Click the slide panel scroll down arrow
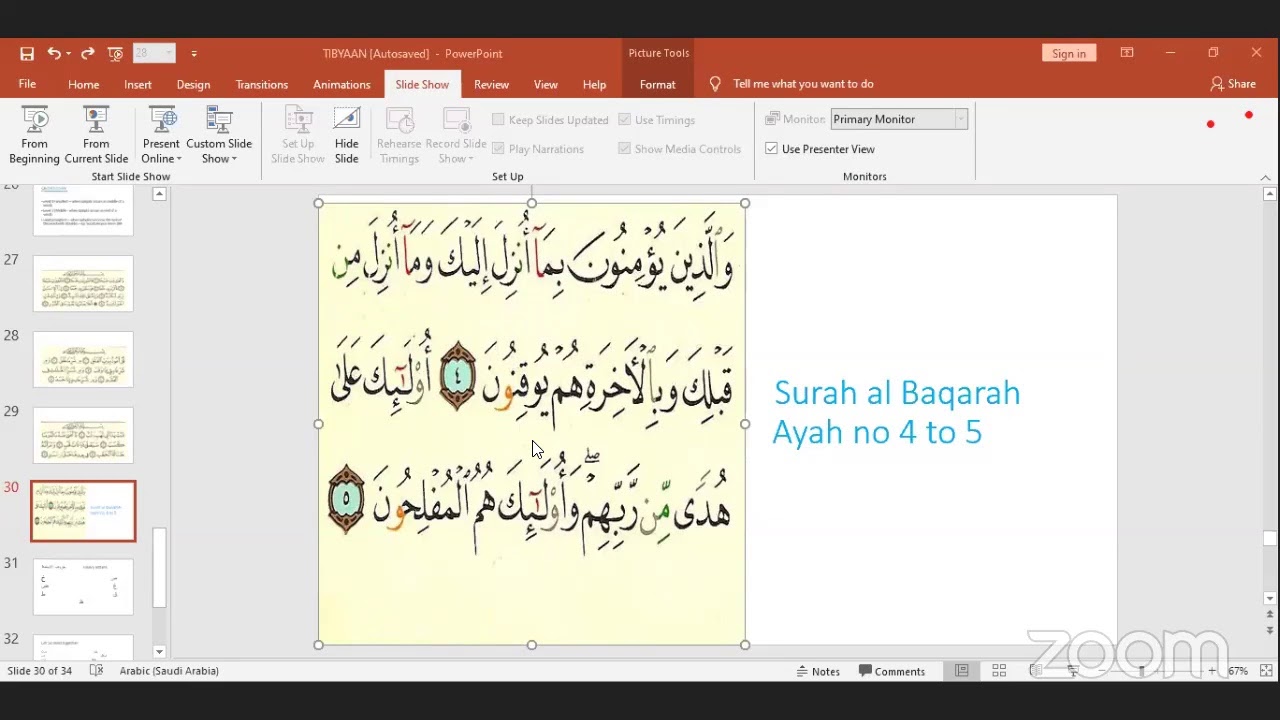 pyautogui.click(x=159, y=652)
